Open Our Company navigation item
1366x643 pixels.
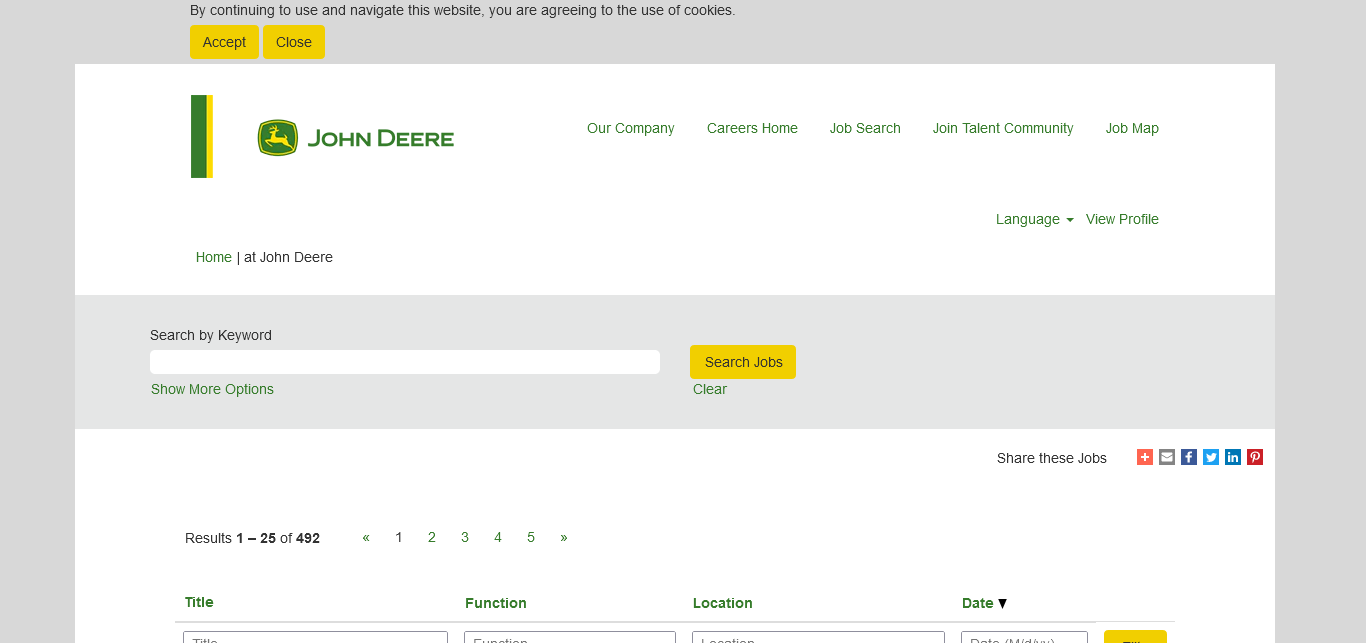[630, 128]
